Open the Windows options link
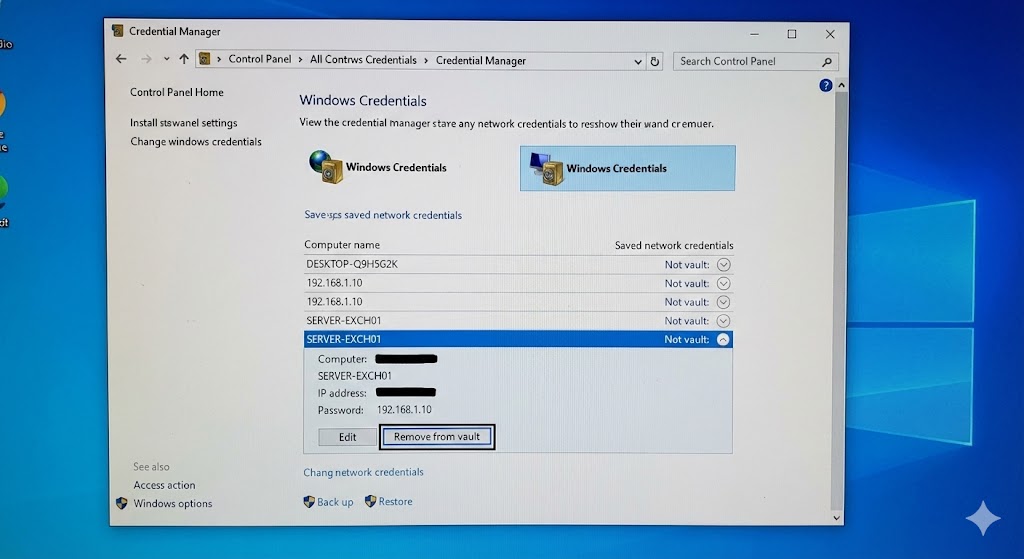 pyautogui.click(x=172, y=503)
